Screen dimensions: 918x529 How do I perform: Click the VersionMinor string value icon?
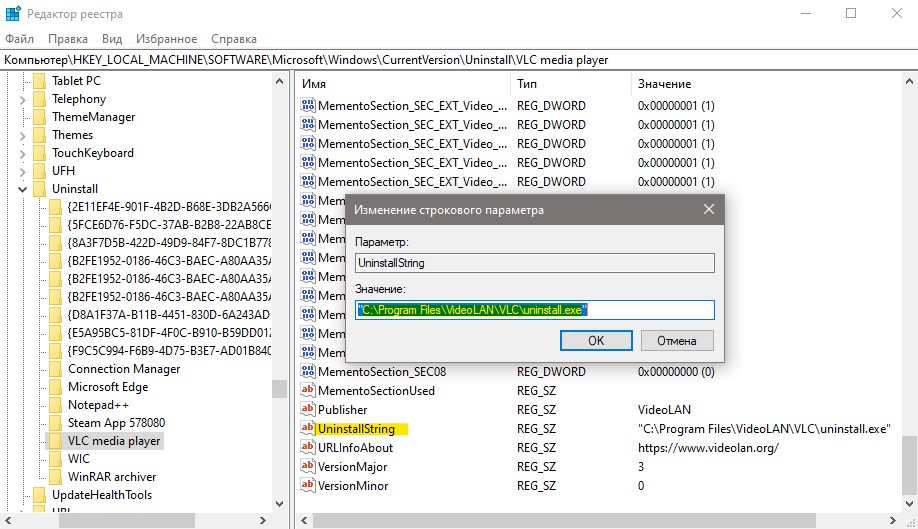pos(307,485)
